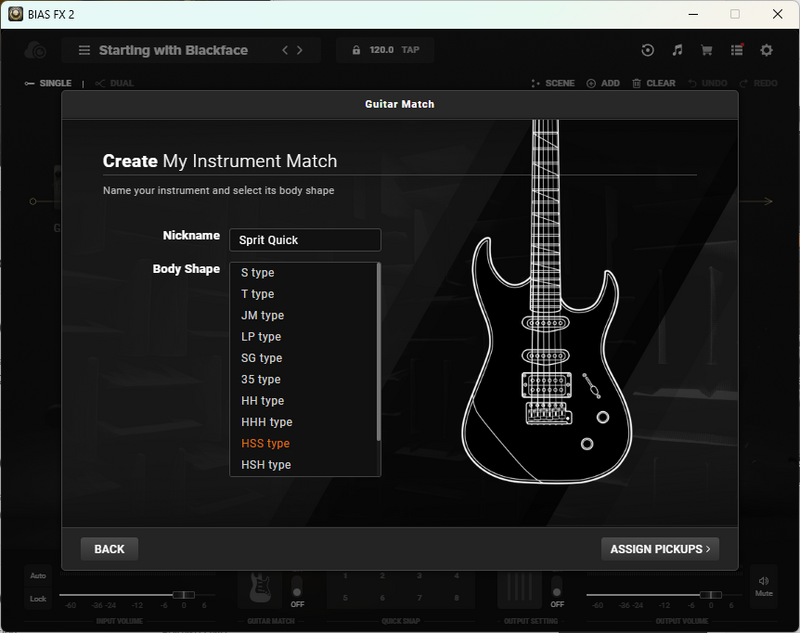Open the looper tool icon
This screenshot has height=633, width=800.
pos(647,49)
